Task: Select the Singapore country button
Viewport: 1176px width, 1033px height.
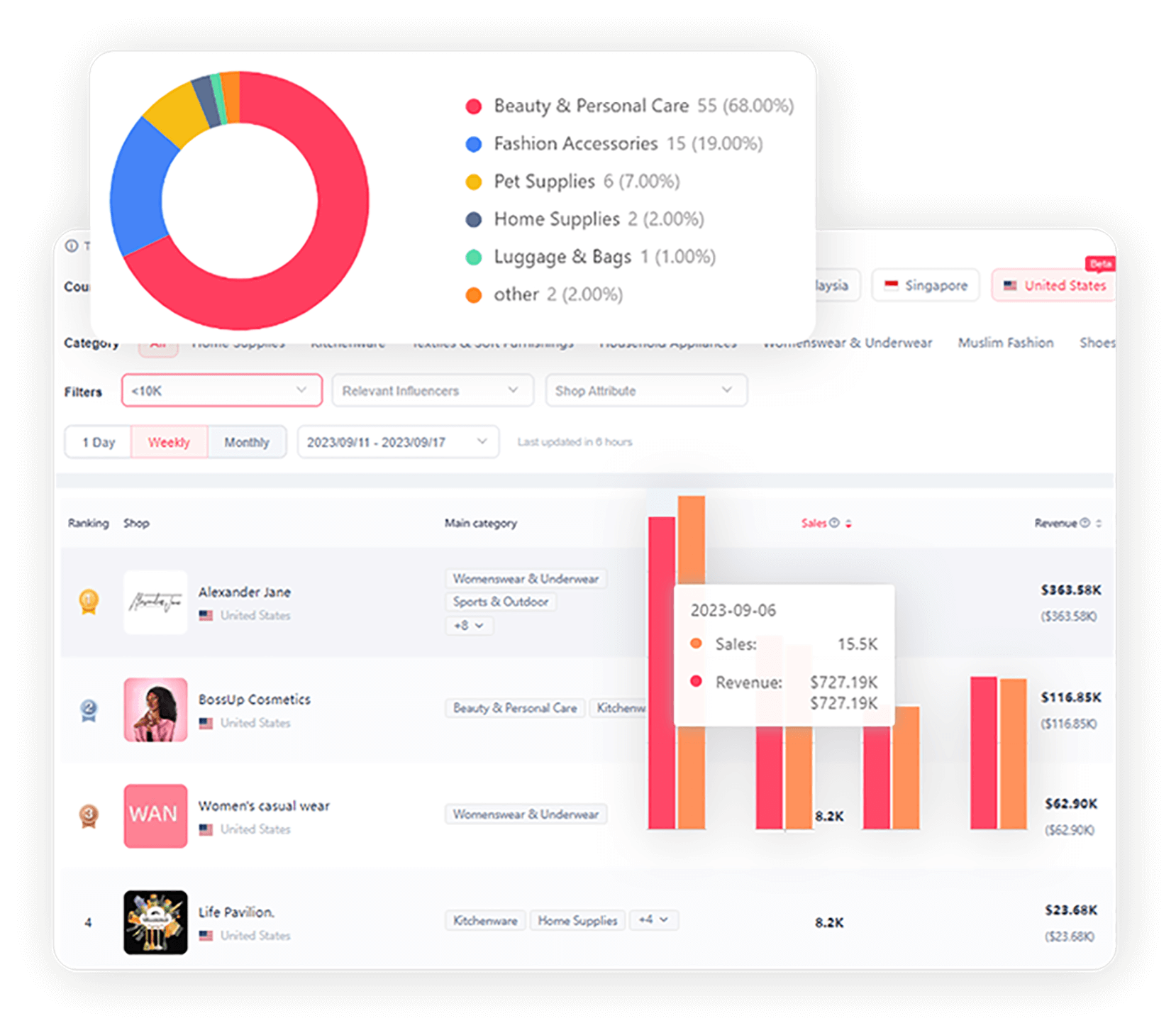Action: tap(926, 285)
